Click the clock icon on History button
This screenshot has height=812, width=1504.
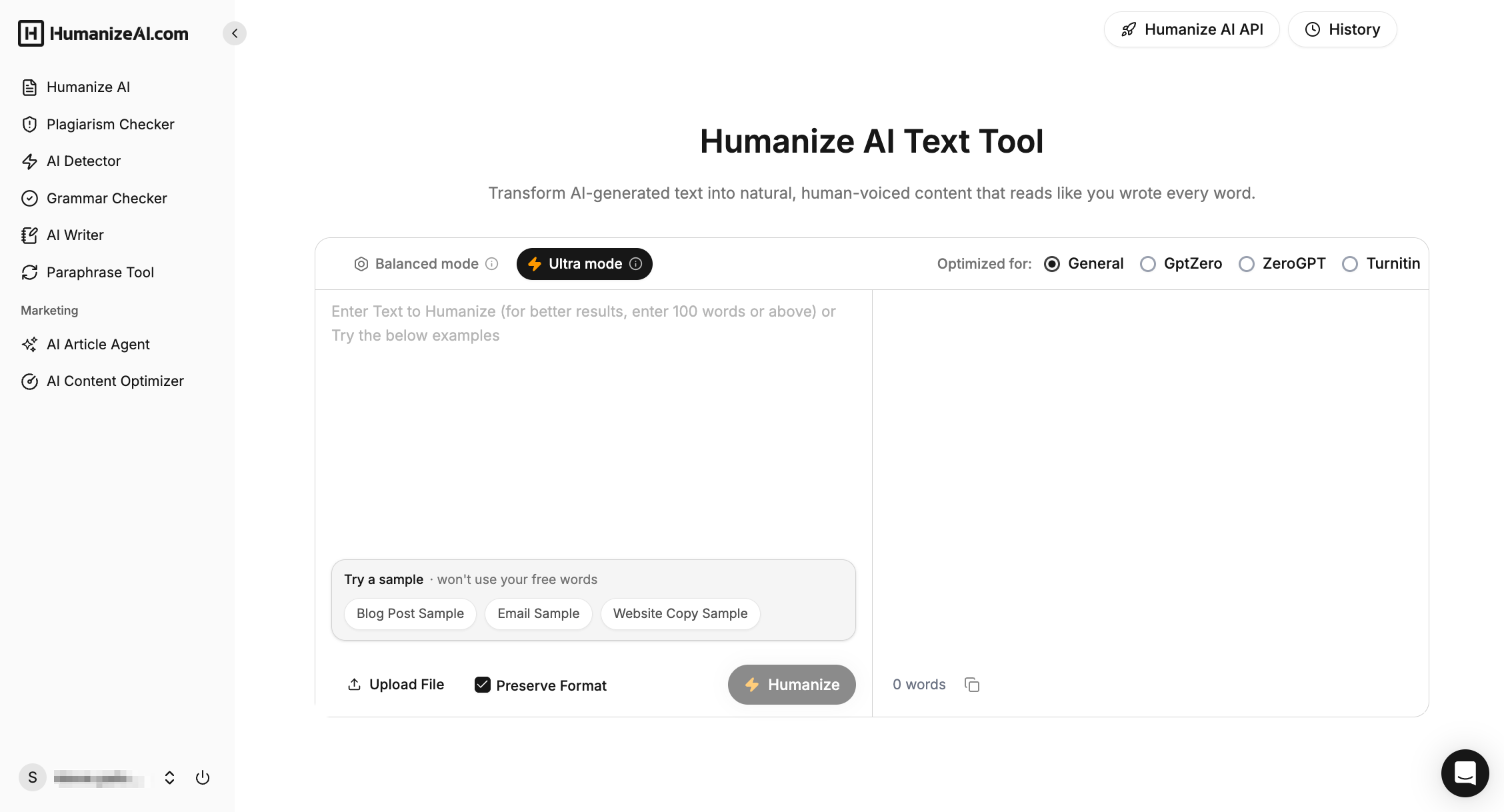[1313, 29]
